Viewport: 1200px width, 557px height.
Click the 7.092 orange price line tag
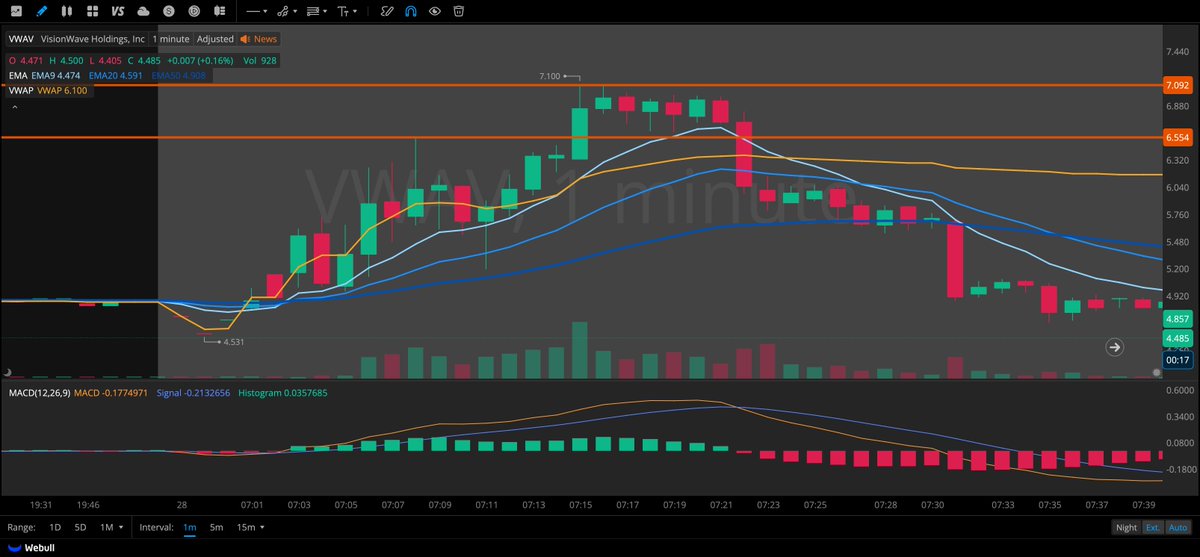[1176, 86]
